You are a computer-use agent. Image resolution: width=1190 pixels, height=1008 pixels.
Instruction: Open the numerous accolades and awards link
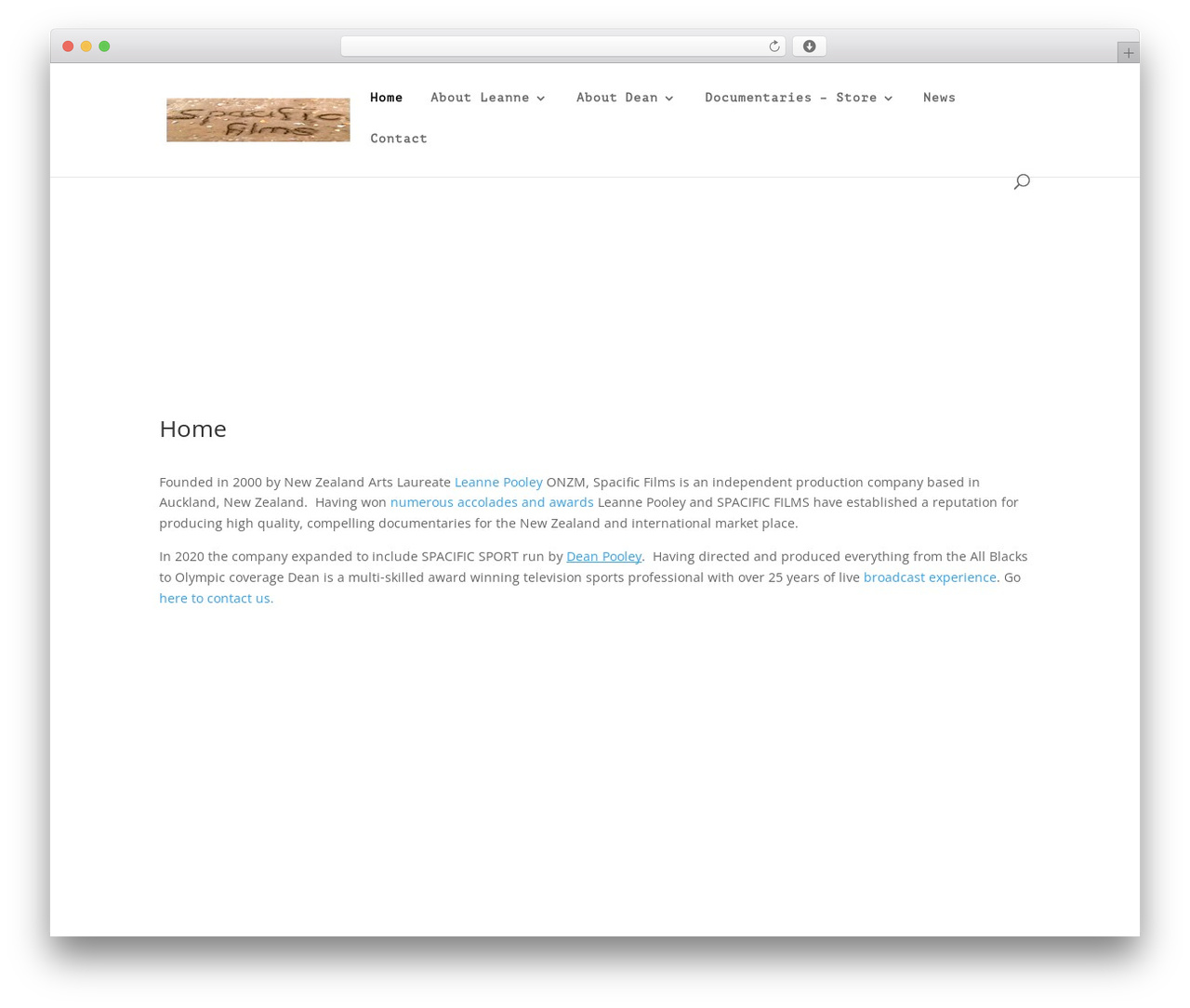tap(492, 502)
